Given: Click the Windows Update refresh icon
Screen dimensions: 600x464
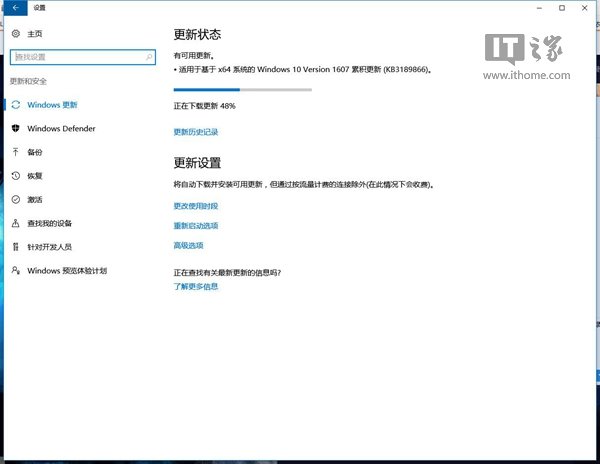Looking at the screenshot, I should 15,105.
